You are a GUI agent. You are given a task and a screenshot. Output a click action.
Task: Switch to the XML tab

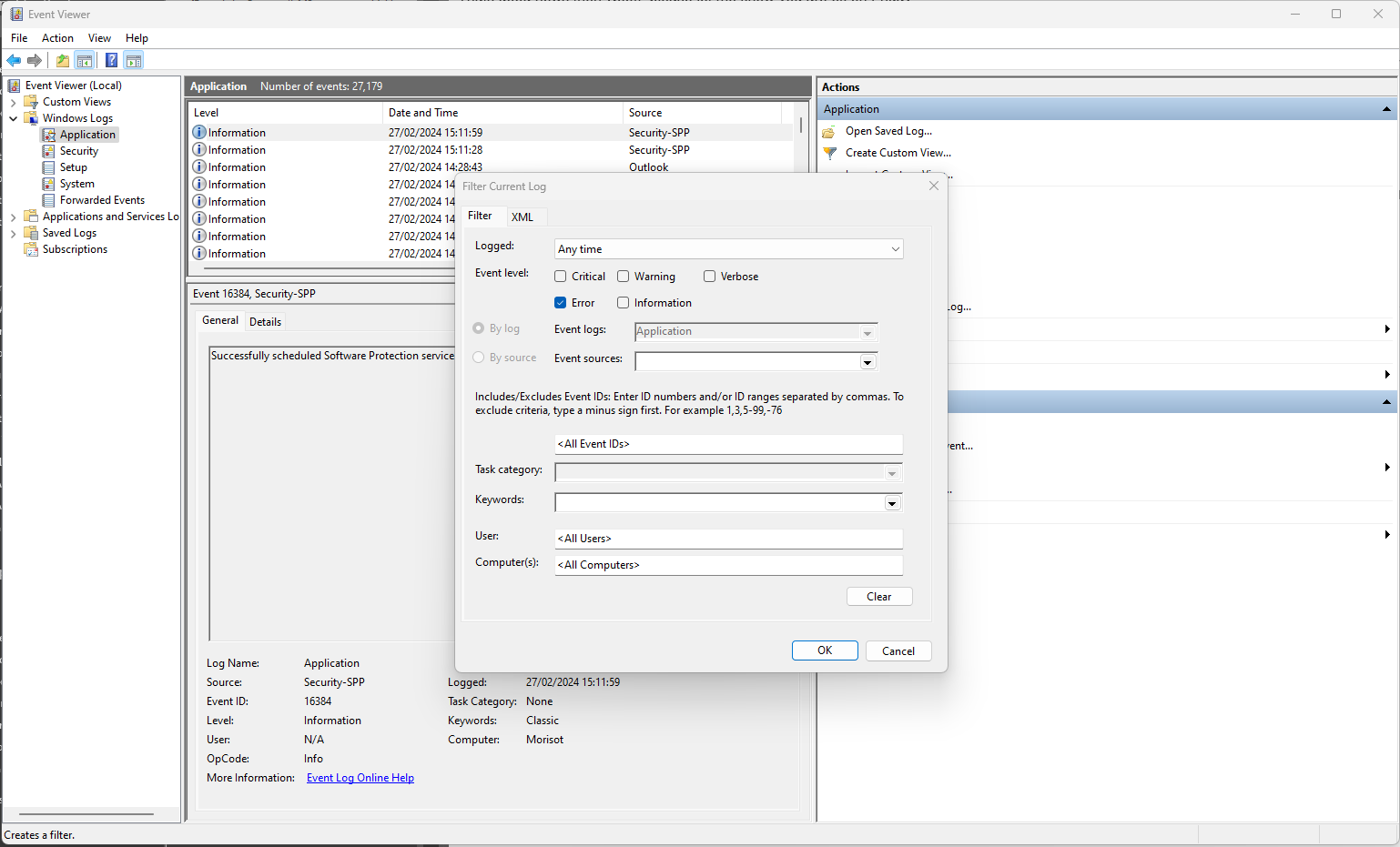tap(522, 217)
